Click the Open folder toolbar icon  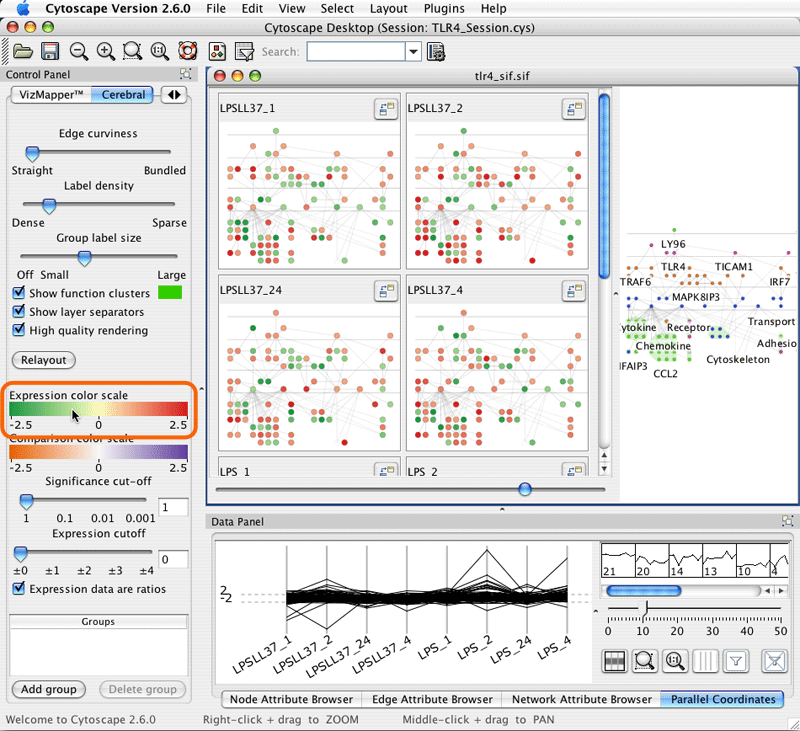[x=23, y=52]
